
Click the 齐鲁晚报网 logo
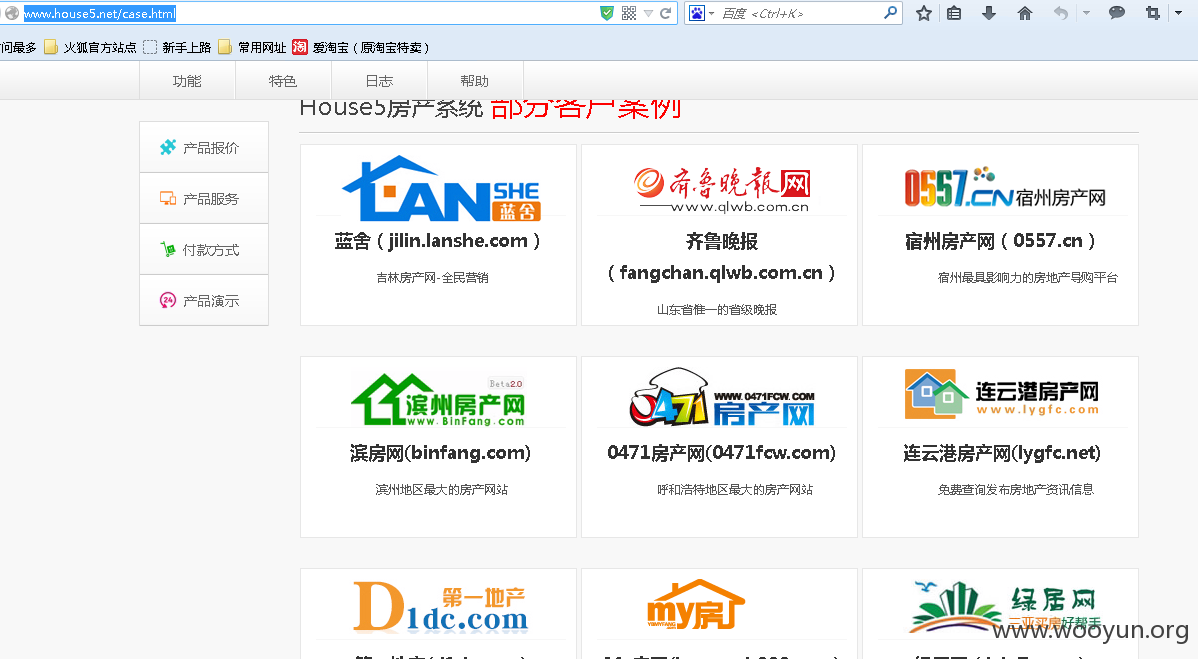click(723, 189)
